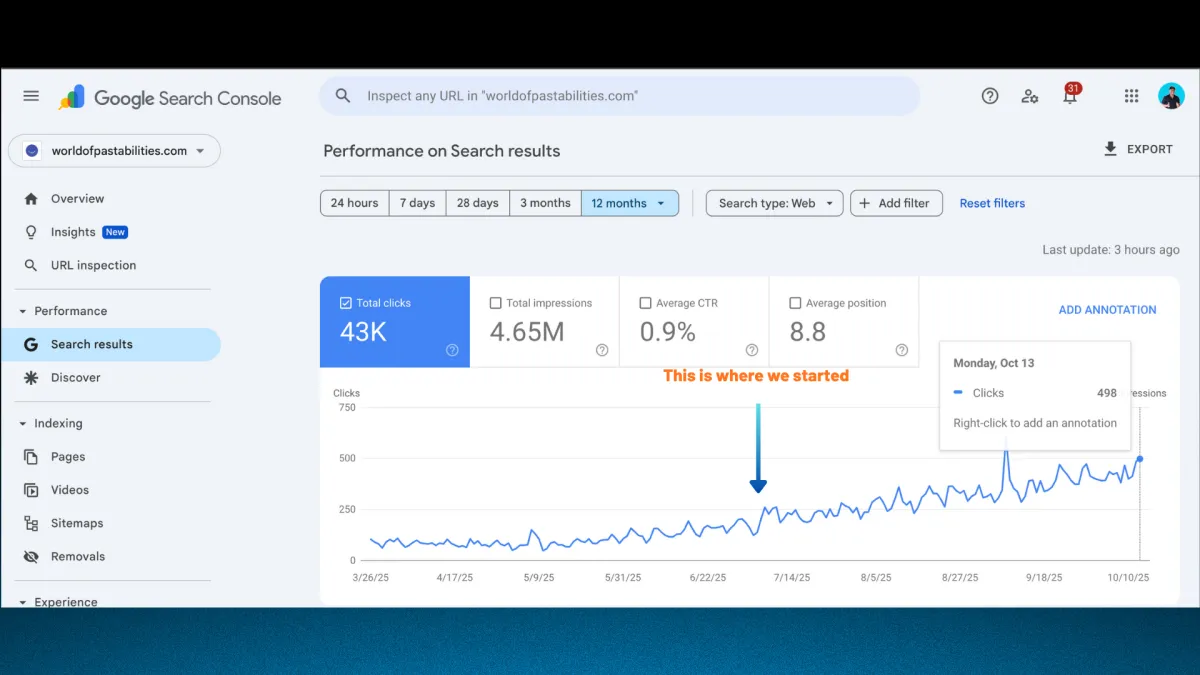Select the 28 days range tab
The width and height of the screenshot is (1200, 675).
pyautogui.click(x=478, y=203)
